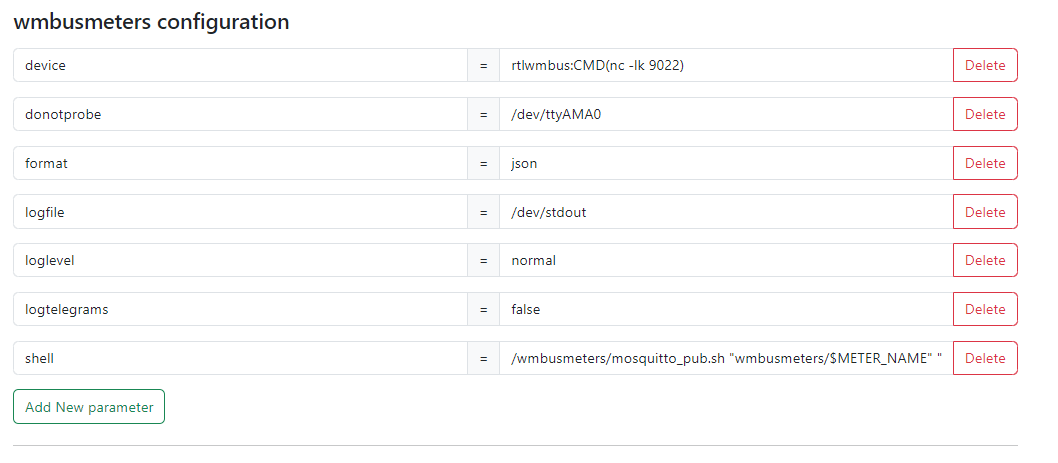Edit the /dev/ttyAMA0 value field
Screen dimensions: 1058x463
tap(726, 114)
